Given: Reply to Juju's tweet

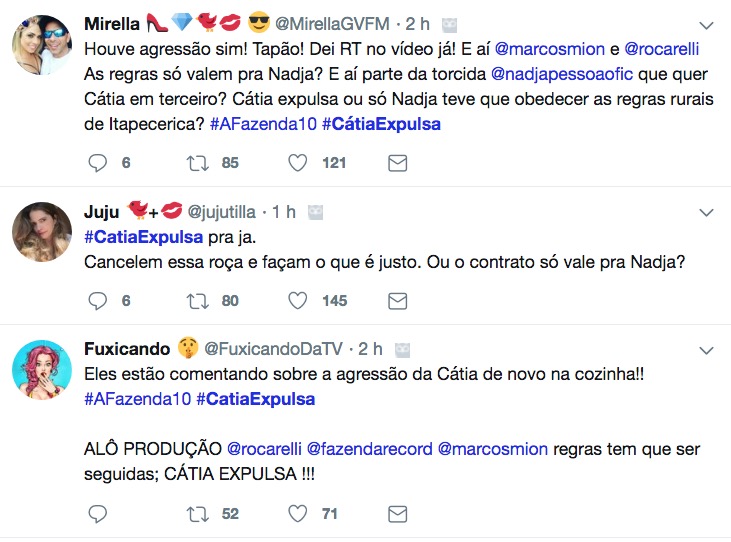Looking at the screenshot, I should coord(97,300).
